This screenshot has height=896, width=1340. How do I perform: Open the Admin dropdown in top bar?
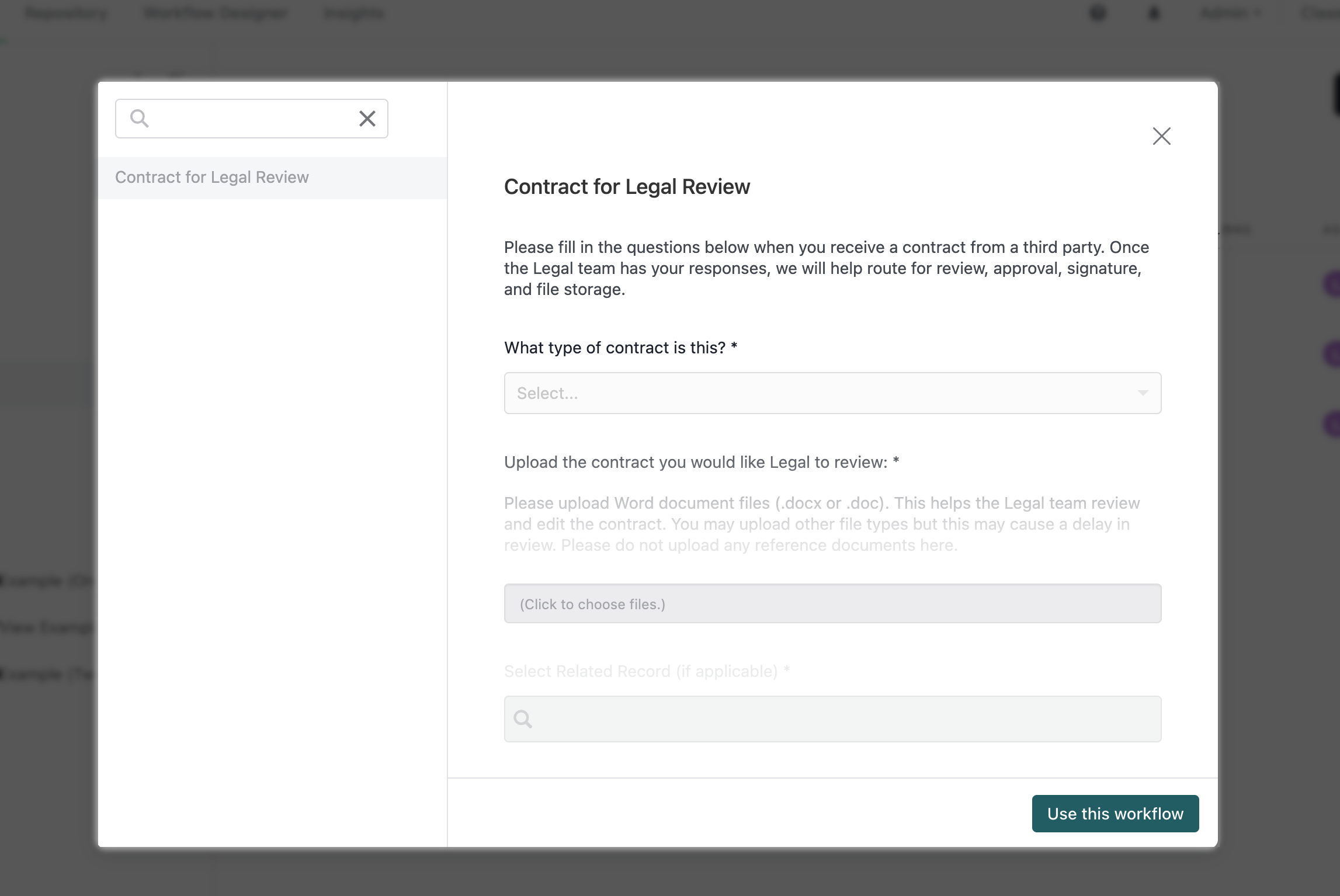tap(1231, 13)
